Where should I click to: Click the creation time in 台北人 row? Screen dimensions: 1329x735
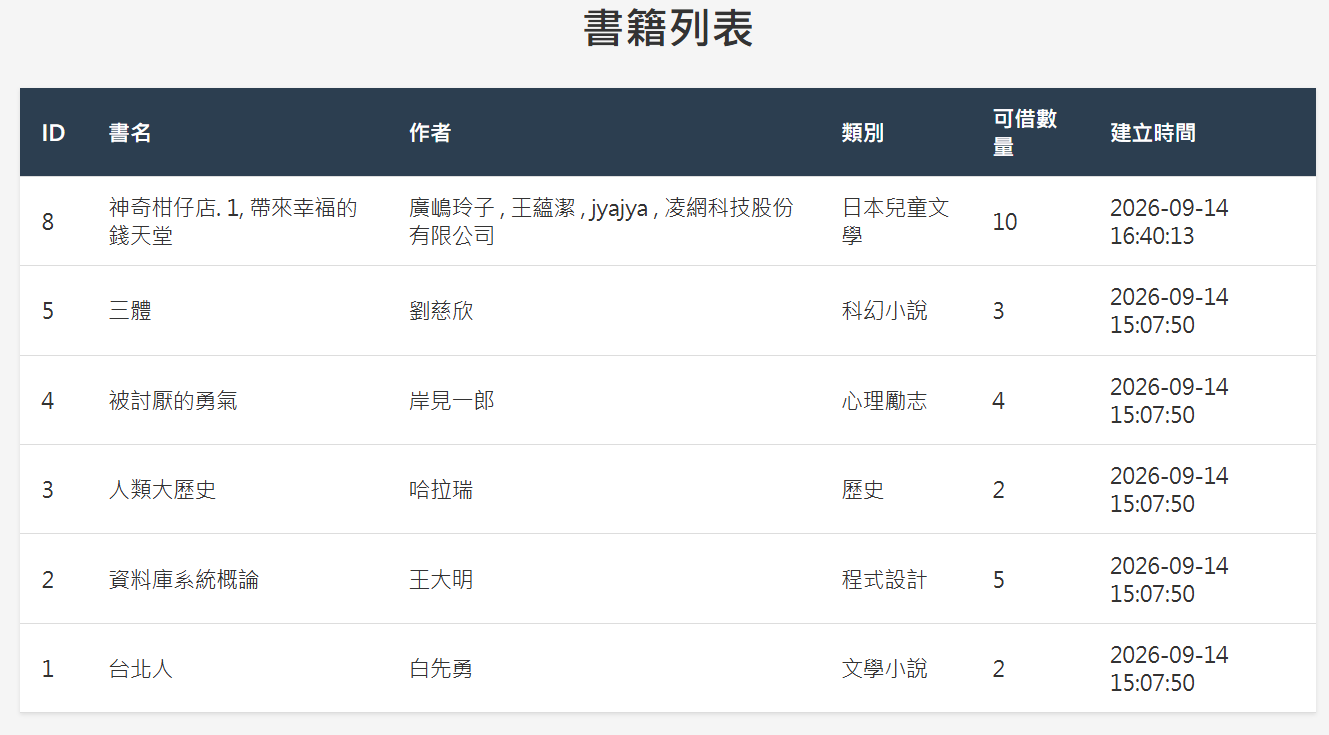click(x=1169, y=669)
